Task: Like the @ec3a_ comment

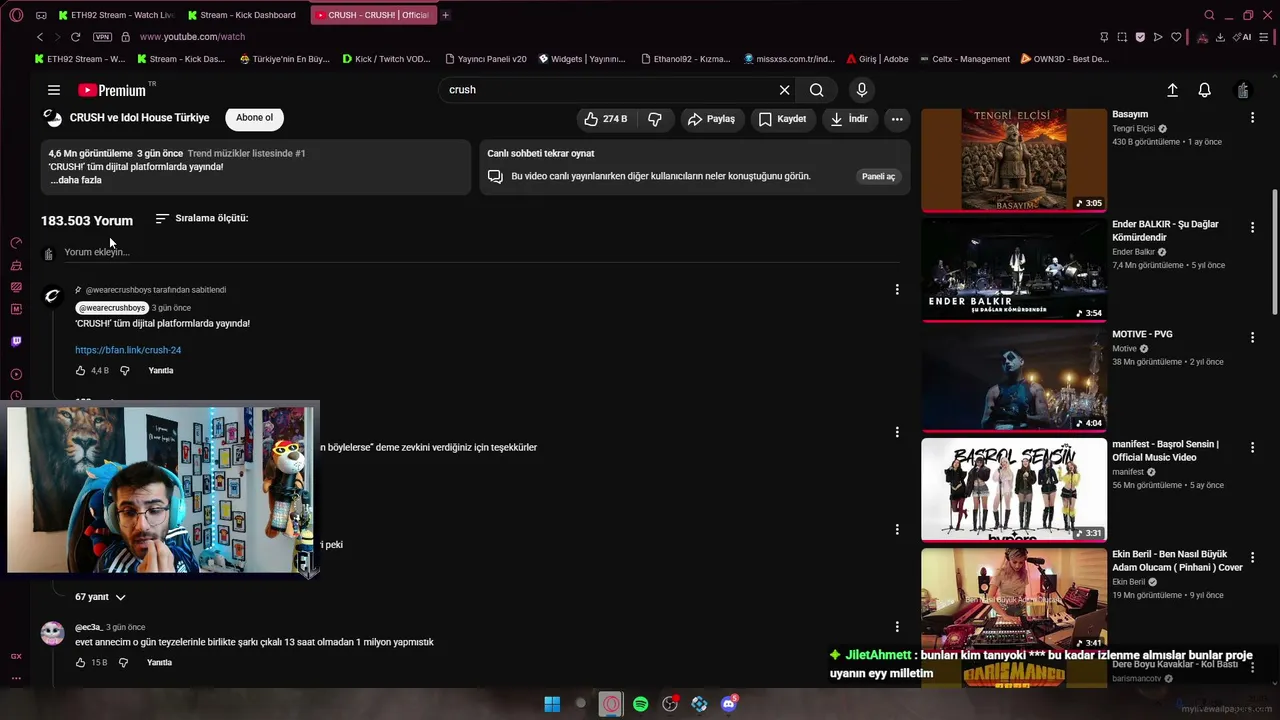Action: (81, 663)
